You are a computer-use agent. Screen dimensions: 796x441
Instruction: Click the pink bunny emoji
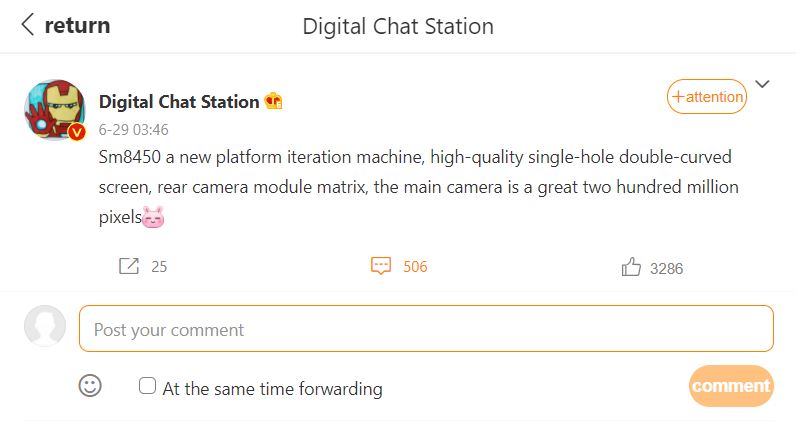click(x=153, y=215)
